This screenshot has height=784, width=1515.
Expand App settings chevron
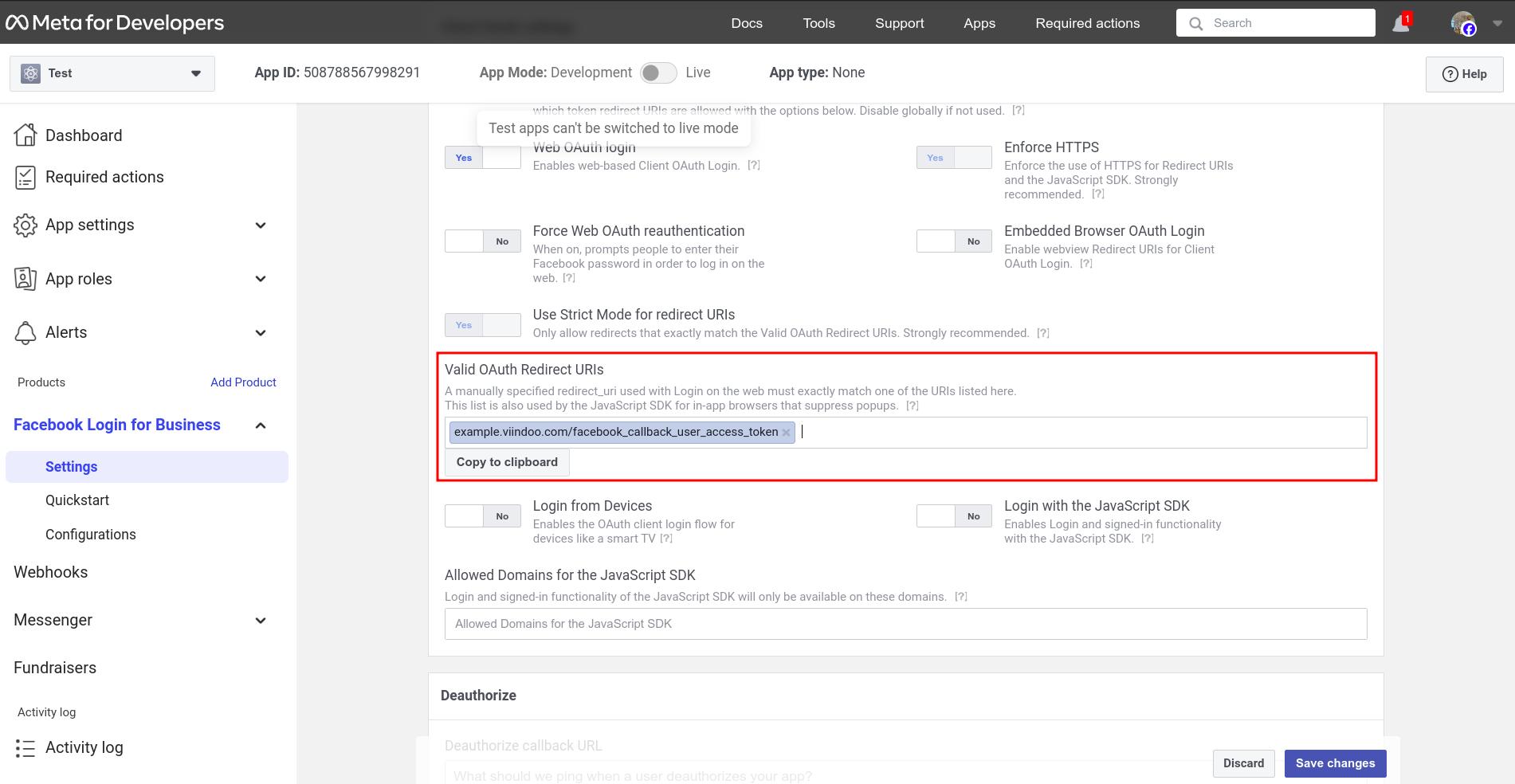click(261, 225)
